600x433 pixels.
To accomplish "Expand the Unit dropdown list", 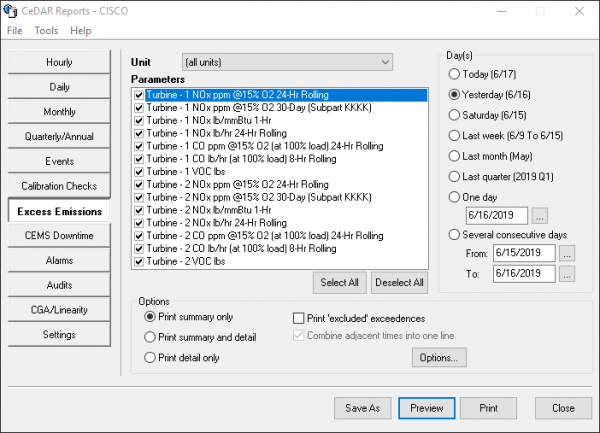I will 385,63.
